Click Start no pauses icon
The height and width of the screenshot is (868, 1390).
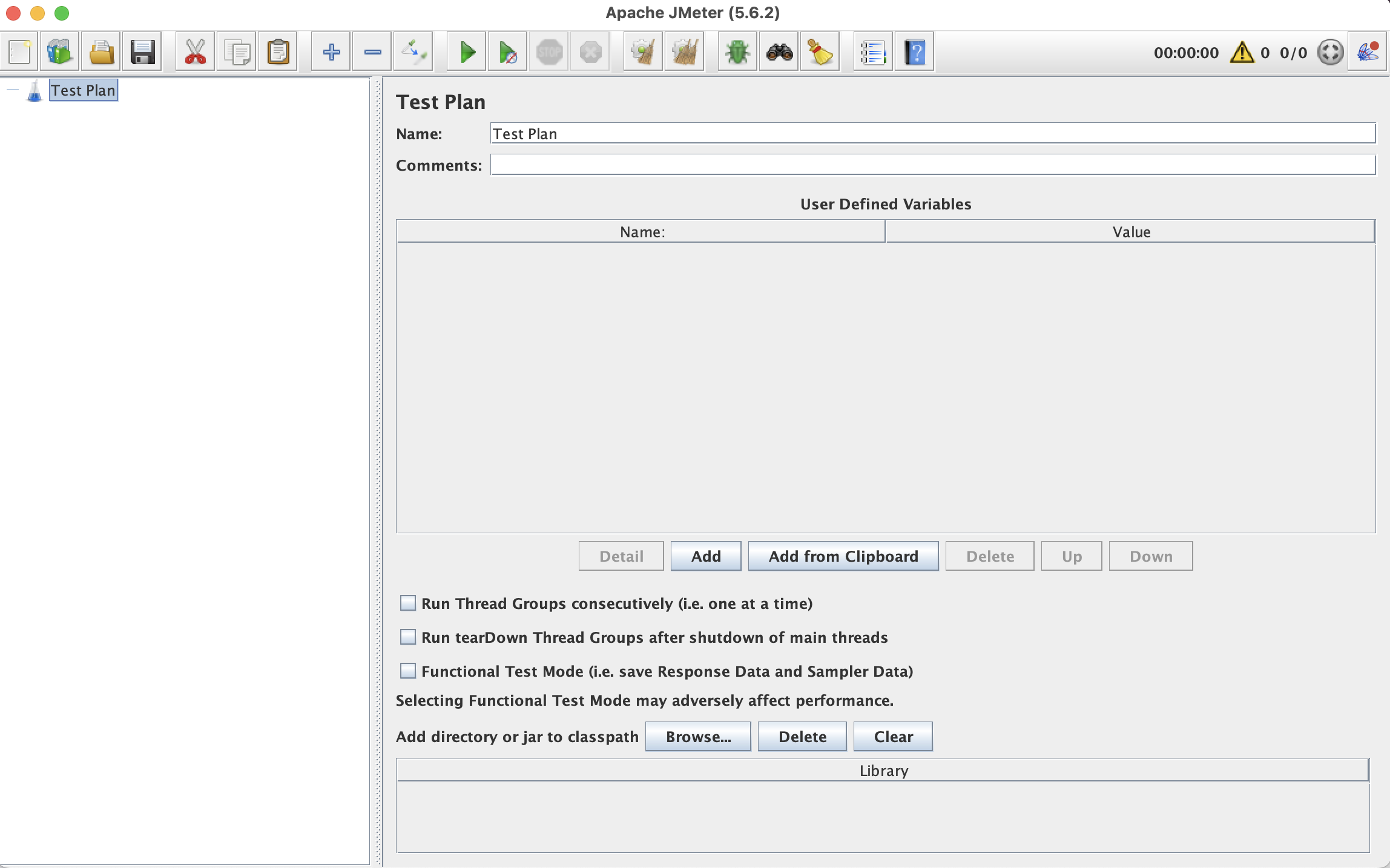pos(507,52)
